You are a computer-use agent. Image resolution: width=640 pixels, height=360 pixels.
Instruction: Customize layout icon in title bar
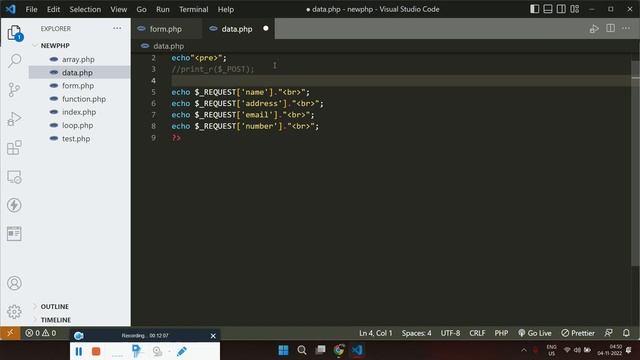pos(575,9)
